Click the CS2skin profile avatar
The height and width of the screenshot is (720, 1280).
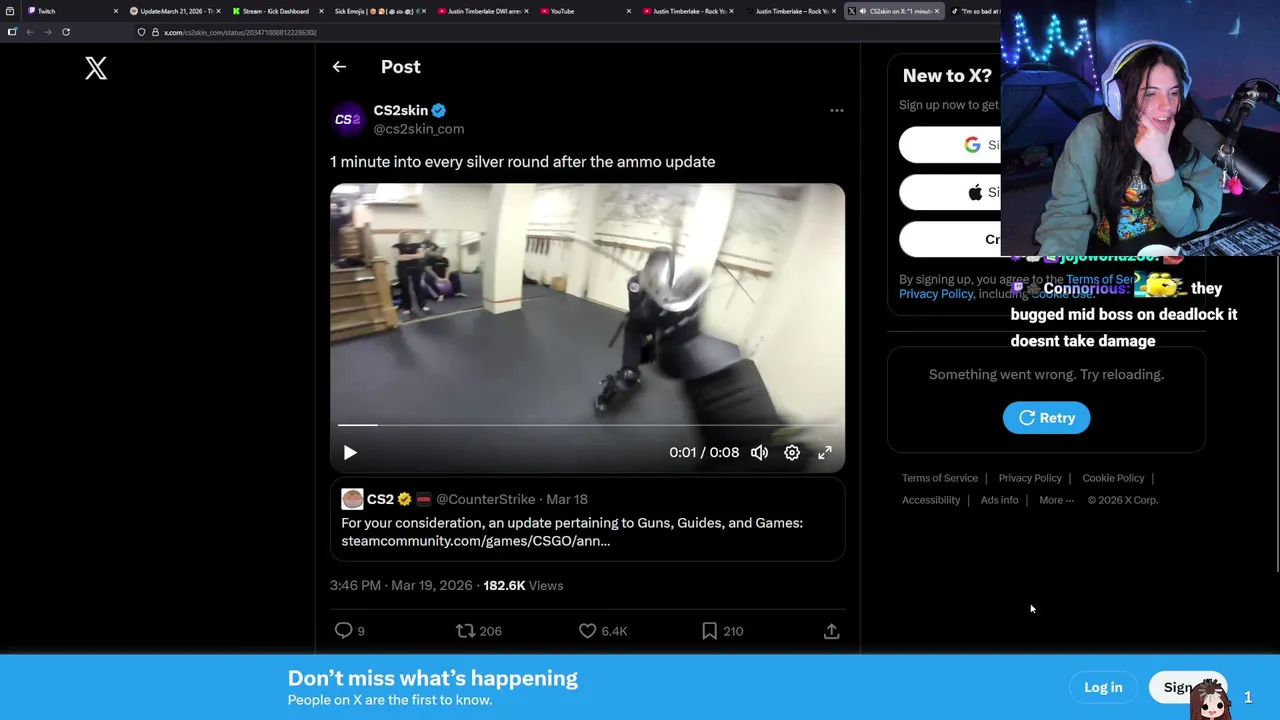(348, 119)
